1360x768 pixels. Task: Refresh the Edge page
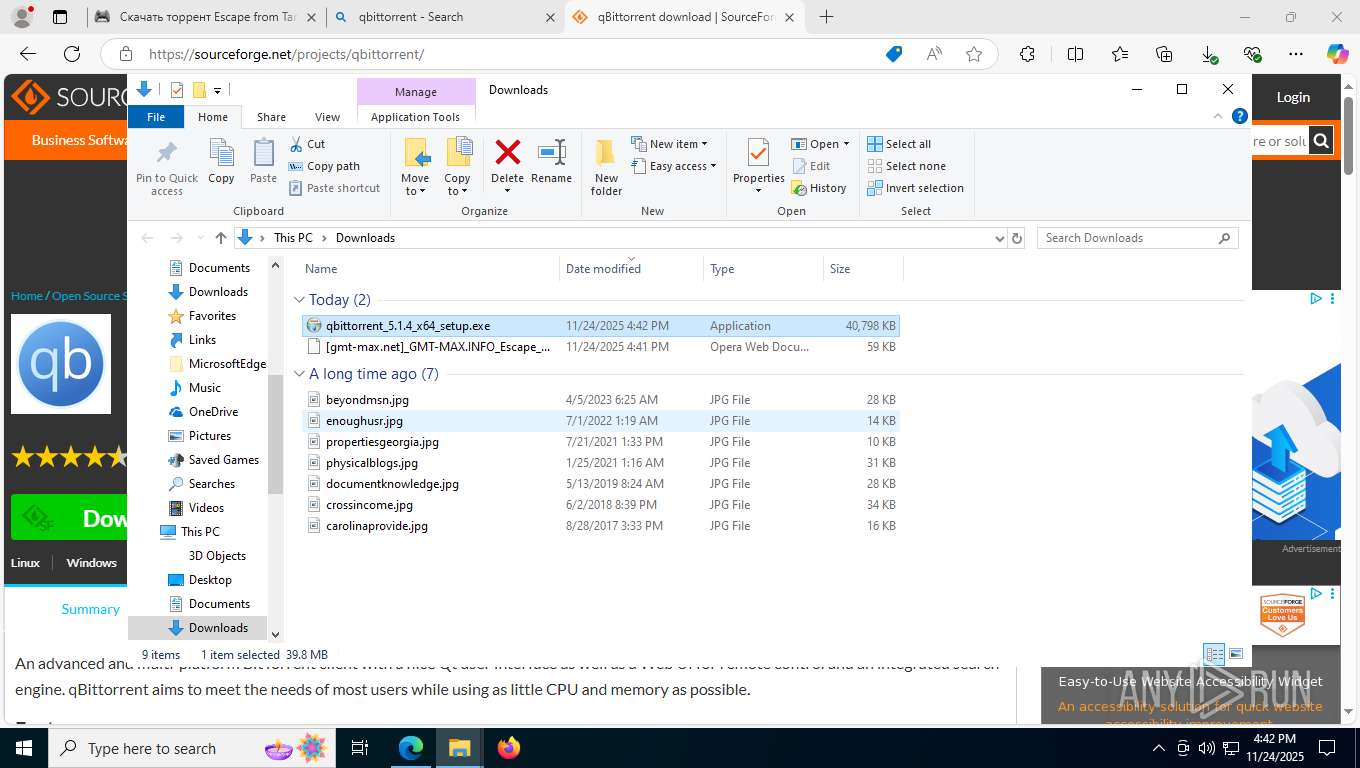(x=72, y=54)
